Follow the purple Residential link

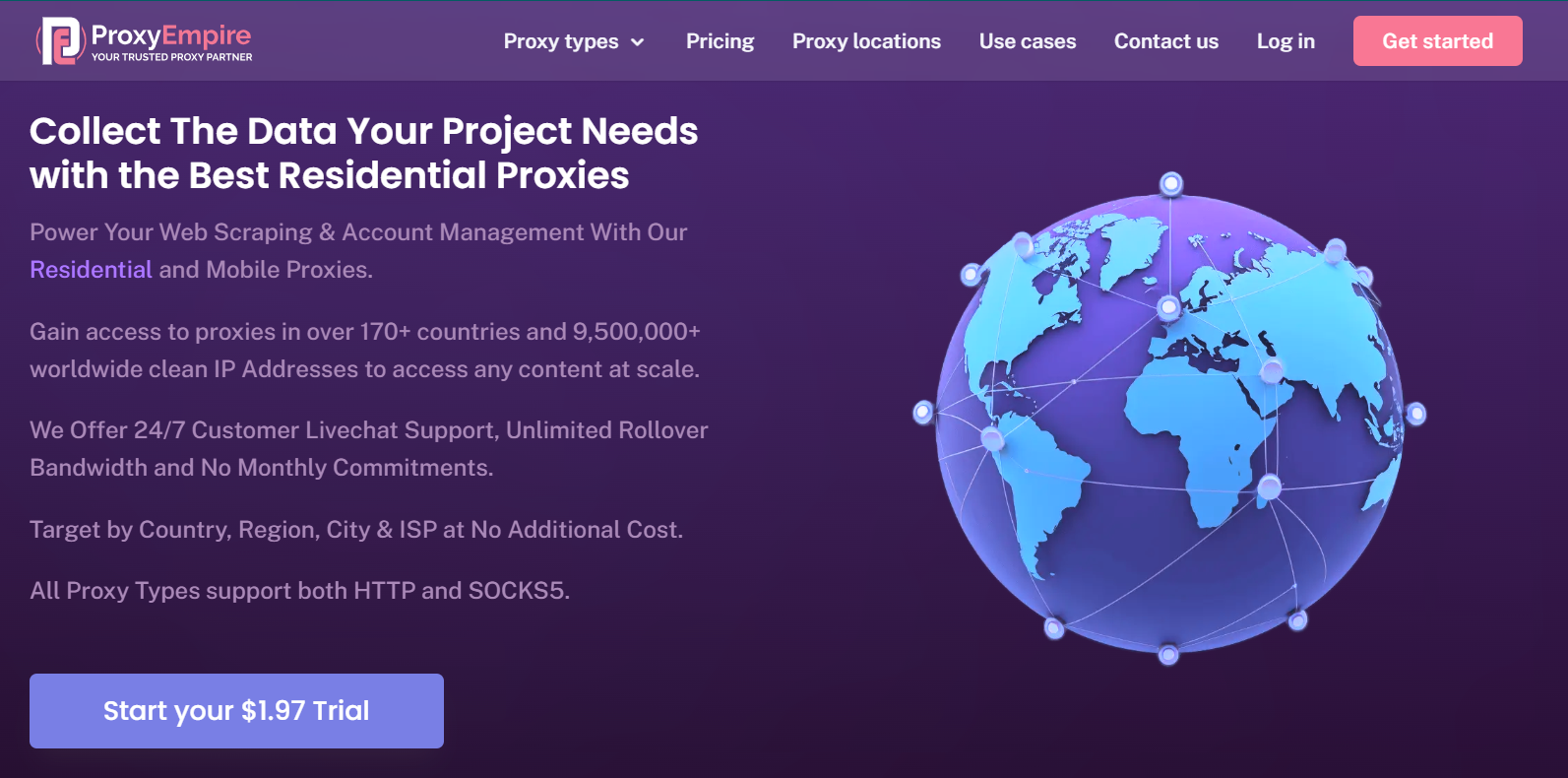[91, 270]
